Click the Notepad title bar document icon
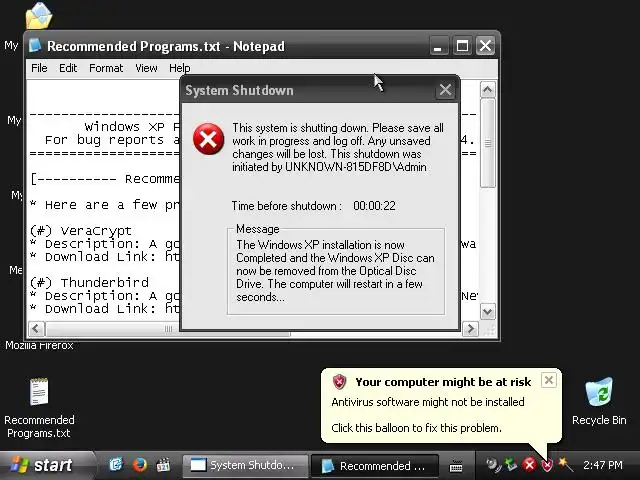Screen dimensions: 640x480 [x=35, y=46]
